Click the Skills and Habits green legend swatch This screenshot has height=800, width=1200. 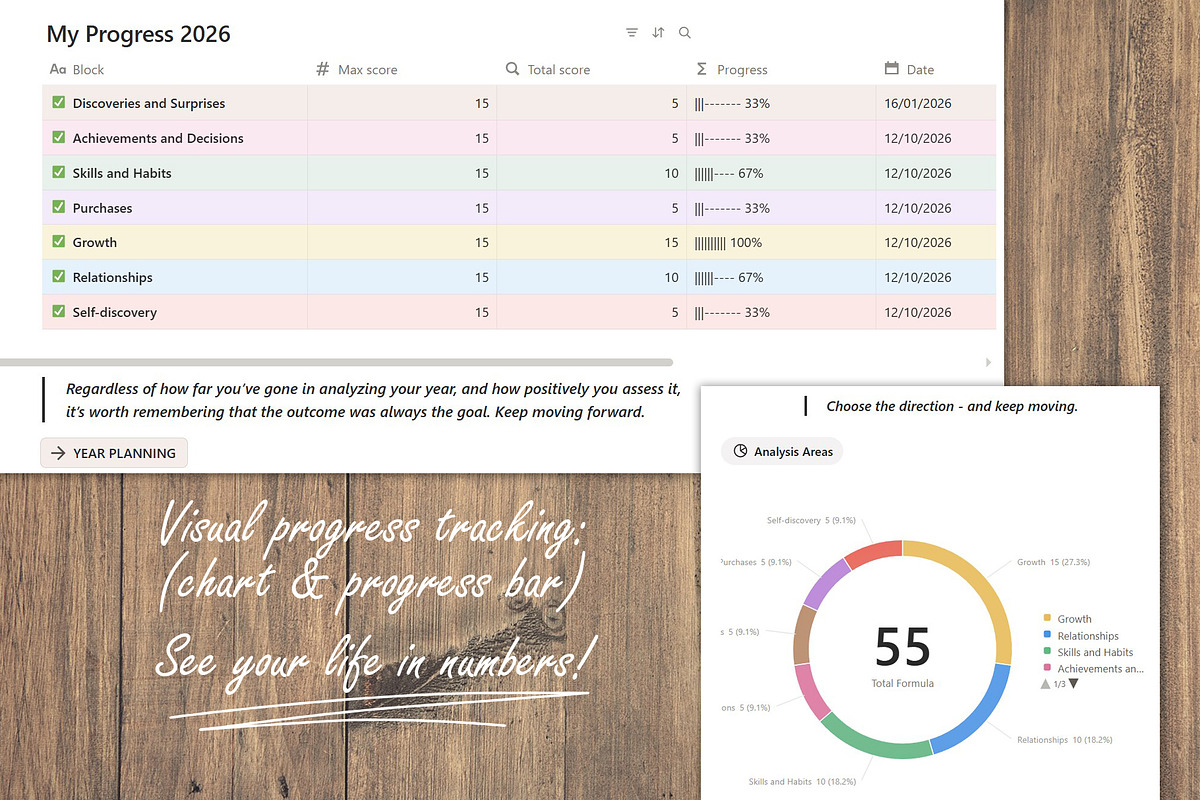pos(1047,652)
